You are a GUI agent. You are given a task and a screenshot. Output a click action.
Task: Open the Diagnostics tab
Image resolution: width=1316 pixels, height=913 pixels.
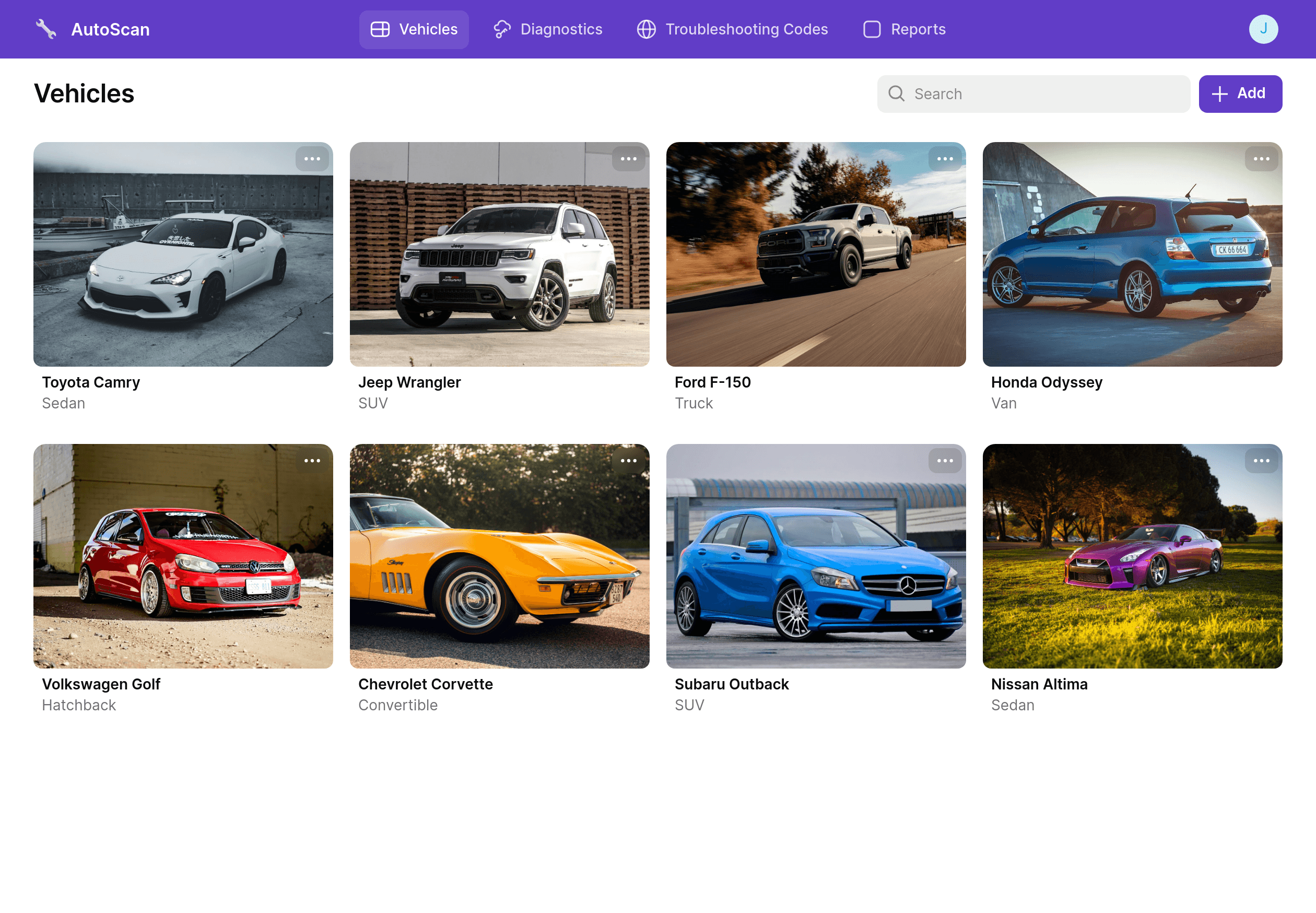pyautogui.click(x=547, y=29)
